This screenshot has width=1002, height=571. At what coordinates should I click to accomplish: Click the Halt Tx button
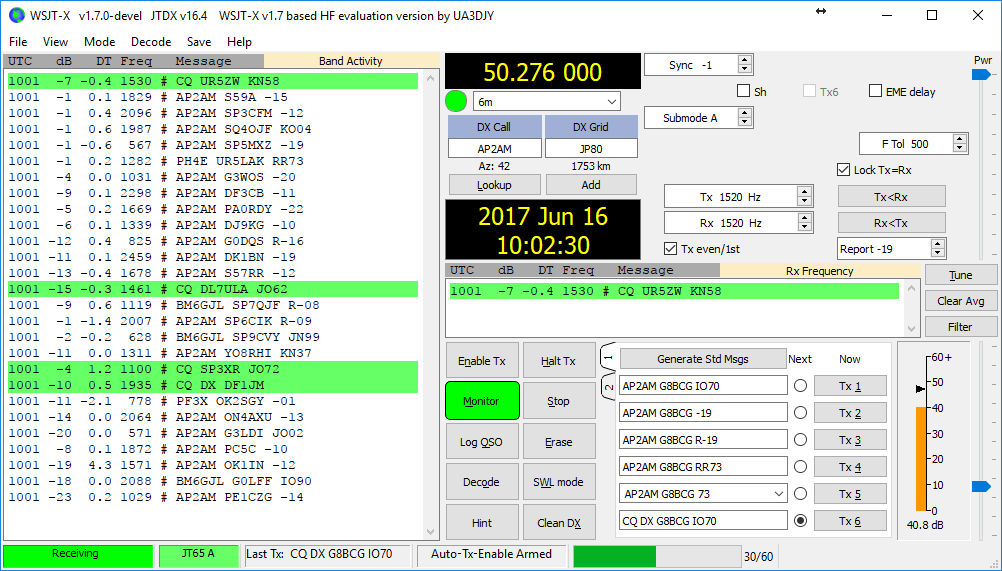(559, 361)
